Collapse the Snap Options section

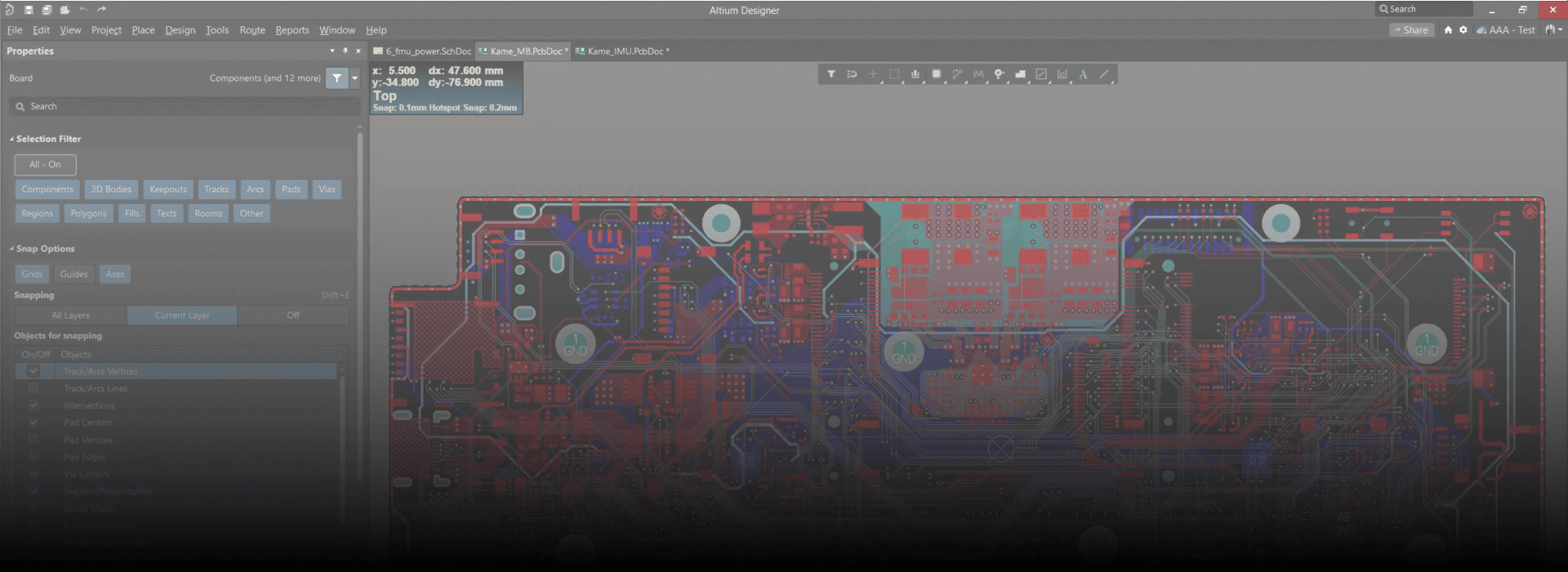(11, 249)
